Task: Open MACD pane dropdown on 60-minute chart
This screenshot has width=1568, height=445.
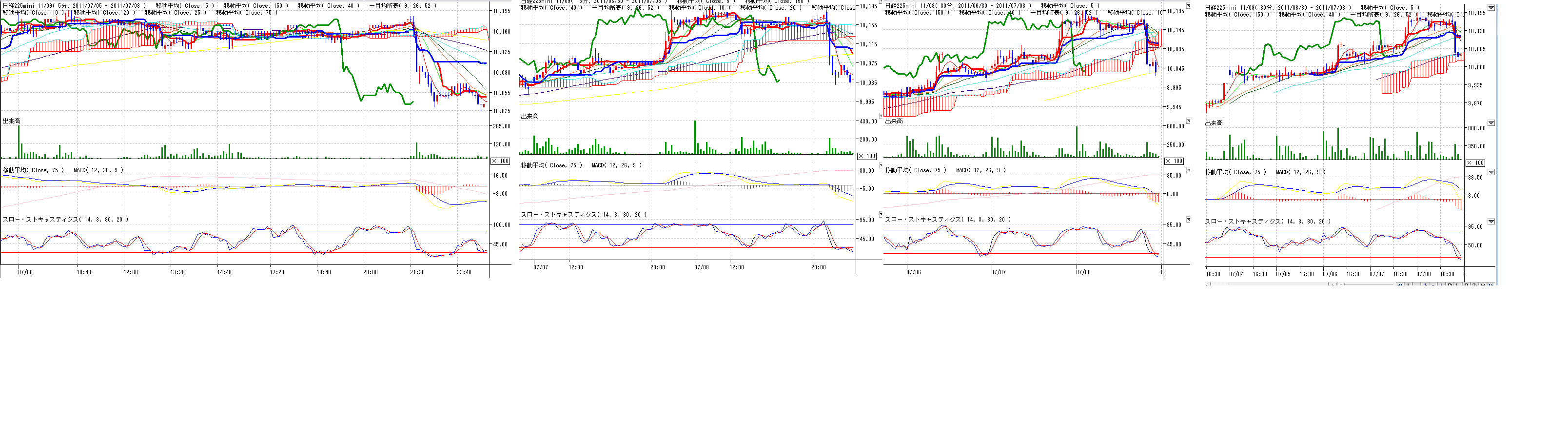Action: click(1490, 172)
